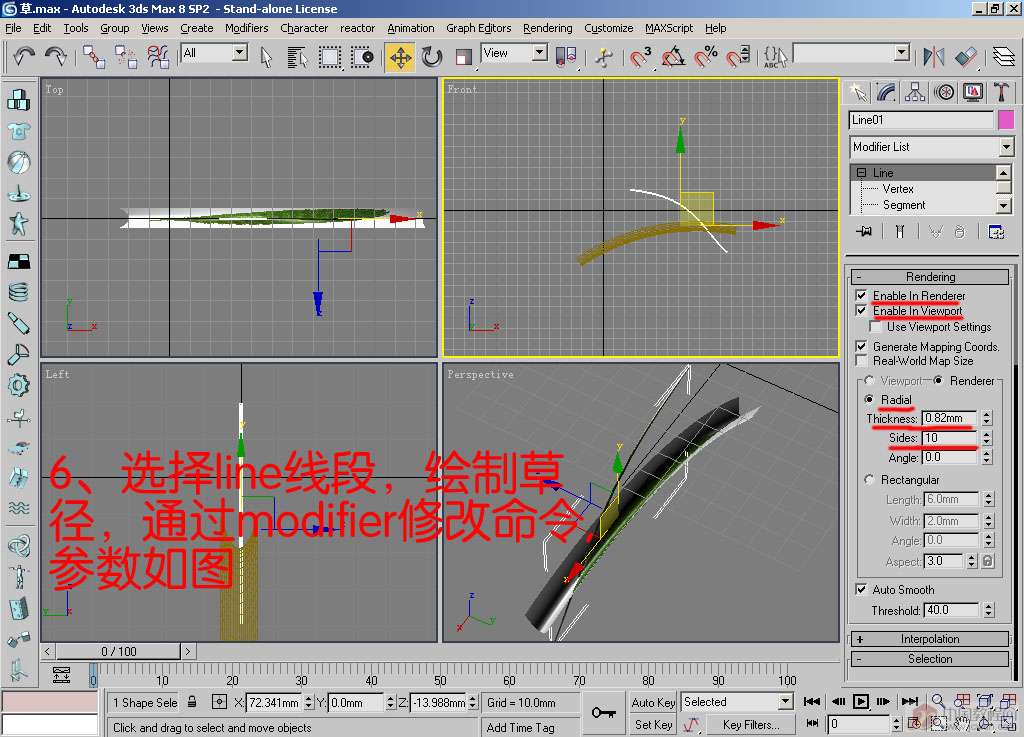The image size is (1024, 737).
Task: Activate the Bind to Space Warp tool
Action: [x=158, y=57]
